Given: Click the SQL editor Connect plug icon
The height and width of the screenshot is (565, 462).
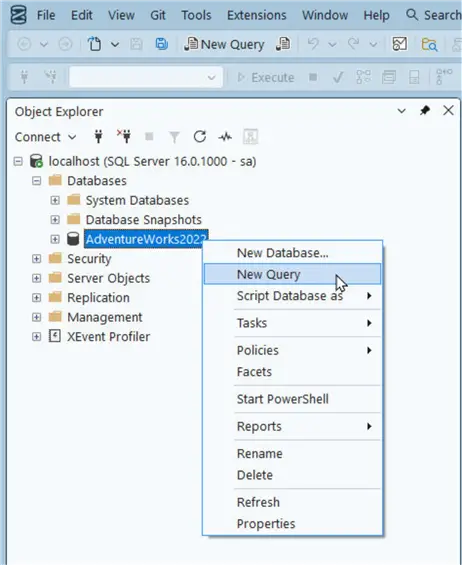Looking at the screenshot, I should [25, 77].
